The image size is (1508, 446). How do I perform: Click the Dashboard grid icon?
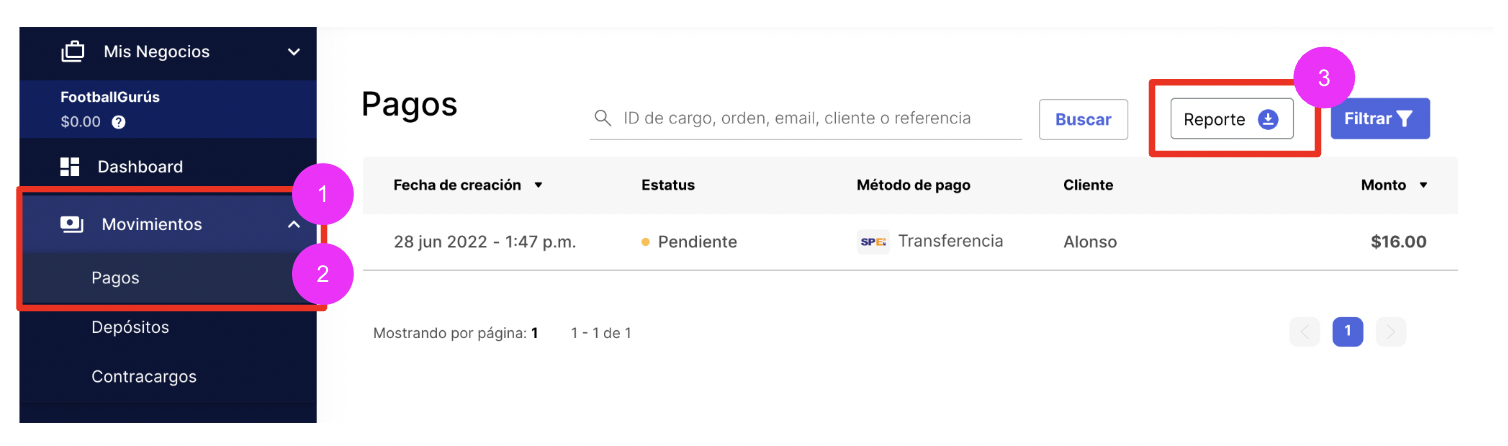tap(70, 167)
